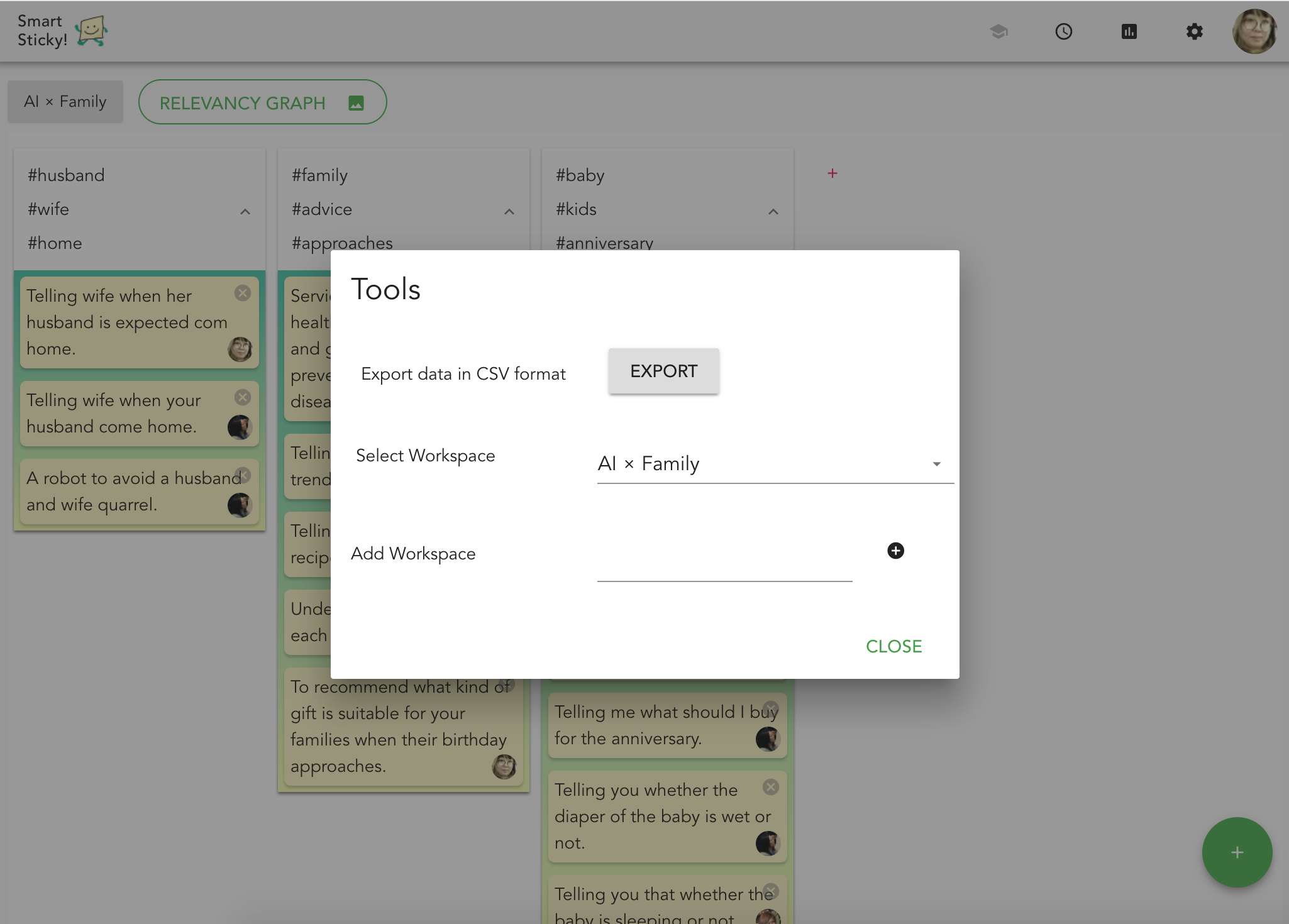Viewport: 1289px width, 924px height.
Task: Remove the baby diaper note
Action: click(771, 787)
